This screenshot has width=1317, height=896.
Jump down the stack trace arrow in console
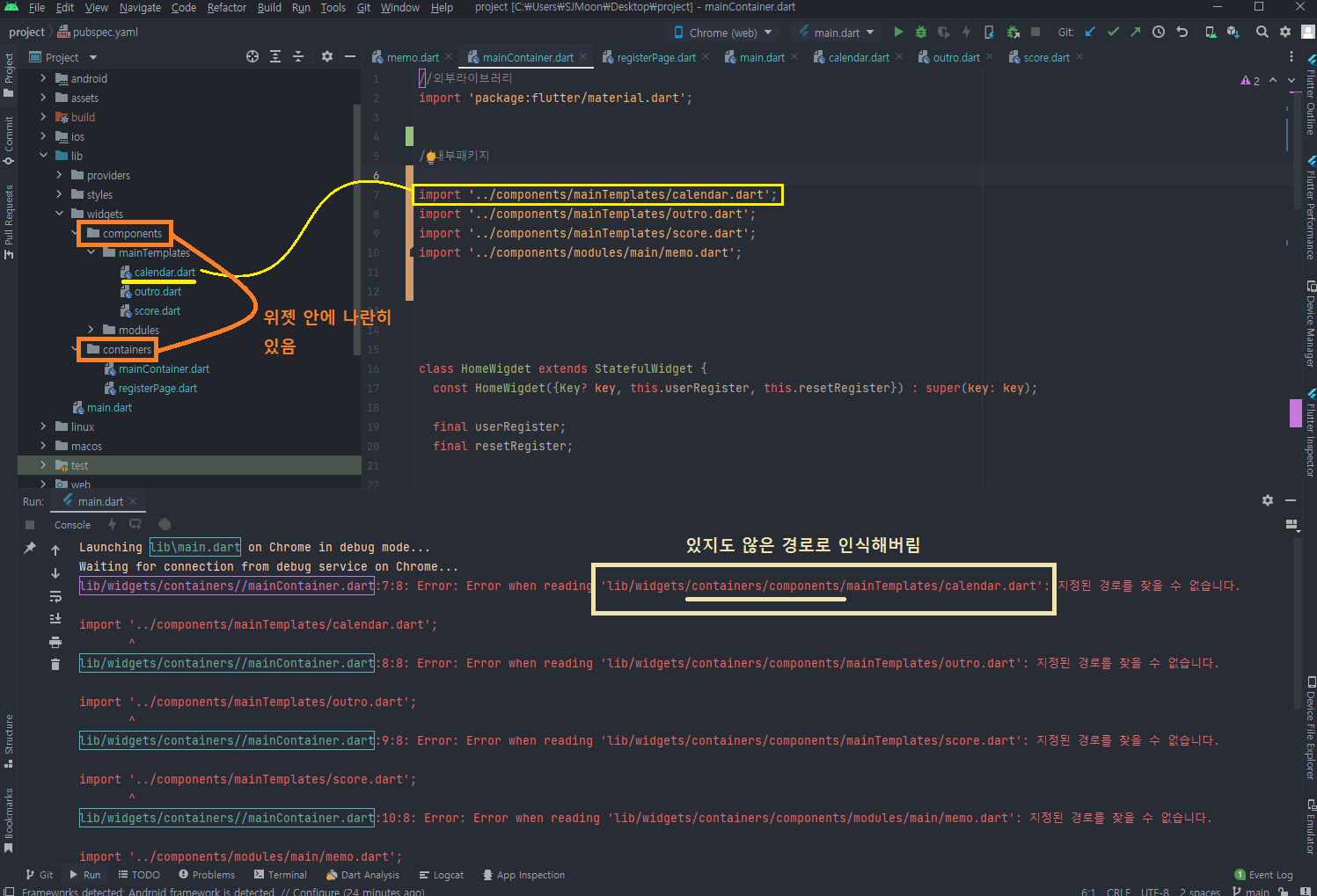(x=55, y=573)
